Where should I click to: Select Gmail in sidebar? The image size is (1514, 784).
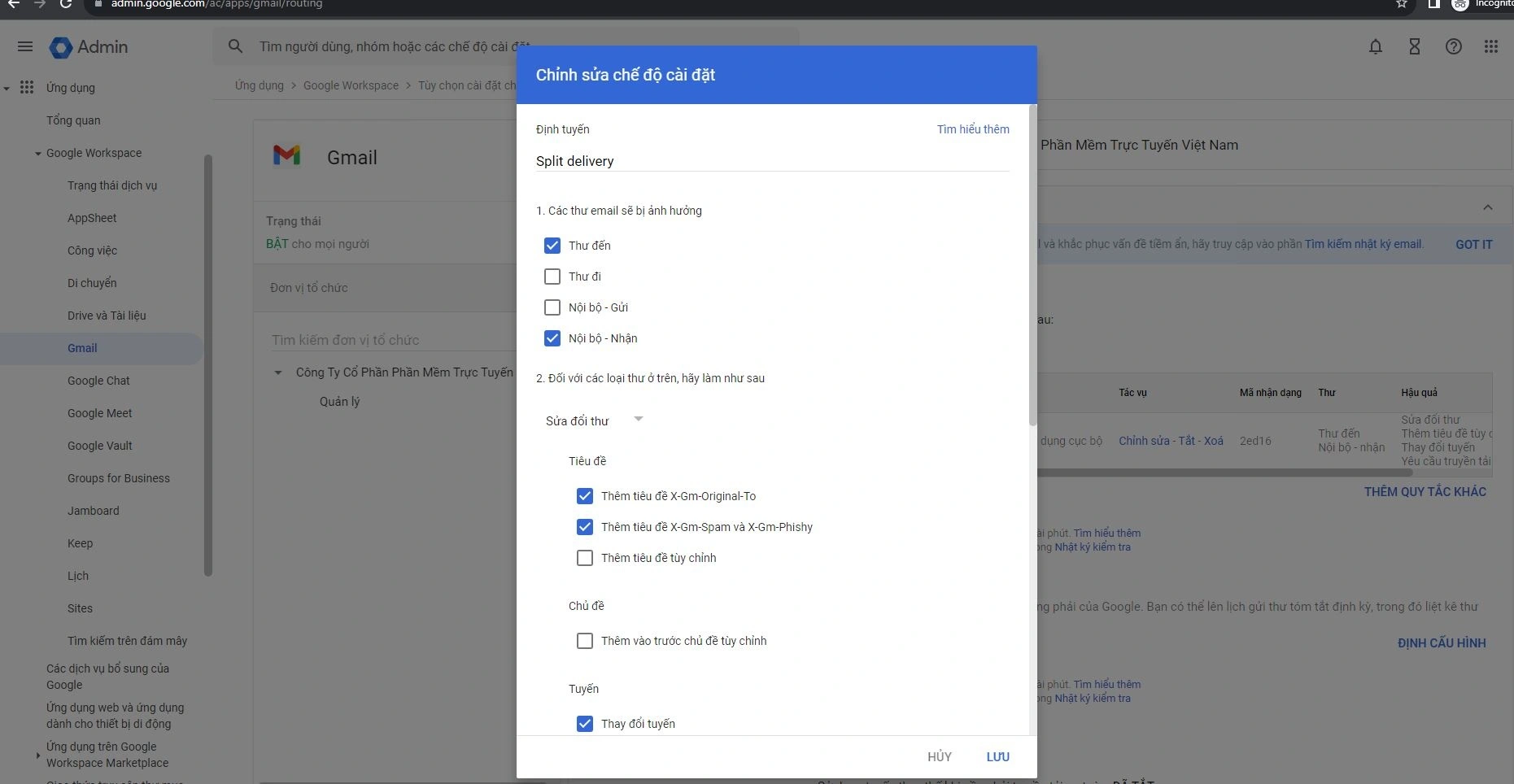(82, 348)
